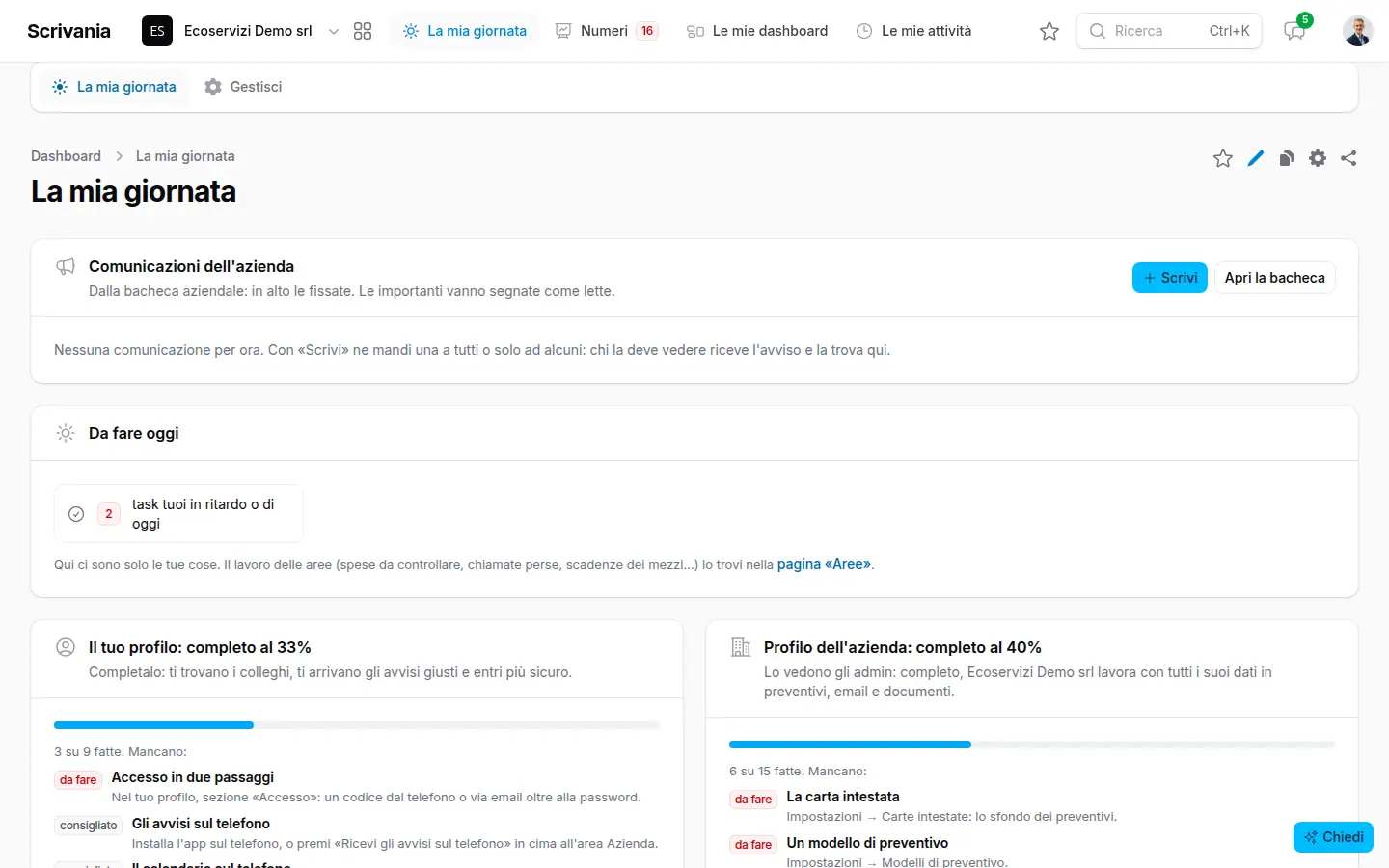Open Accesso in due passaggi item
Image resolution: width=1389 pixels, height=868 pixels.
coord(193,777)
